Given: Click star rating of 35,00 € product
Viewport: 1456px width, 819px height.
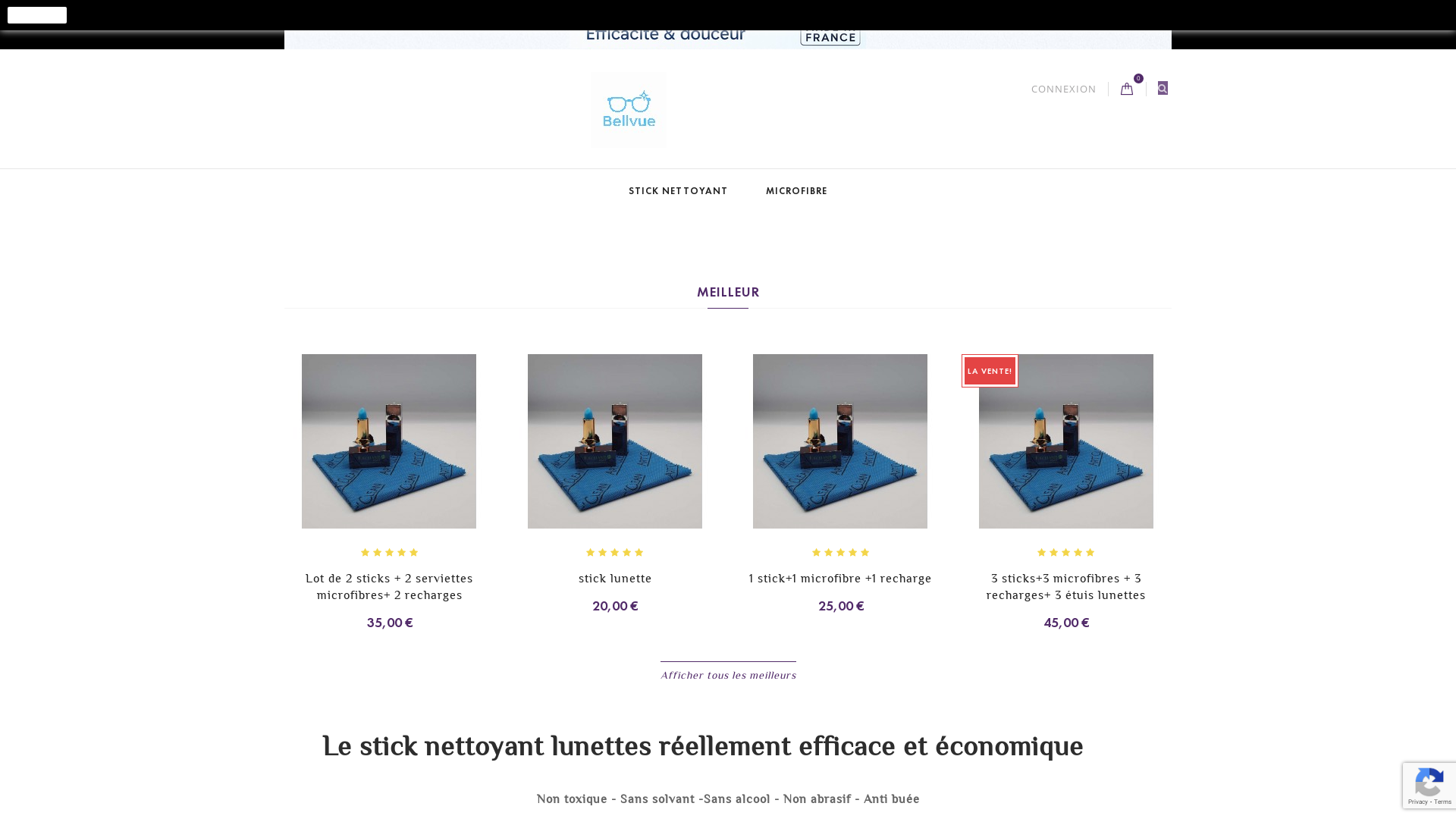Looking at the screenshot, I should tap(389, 552).
